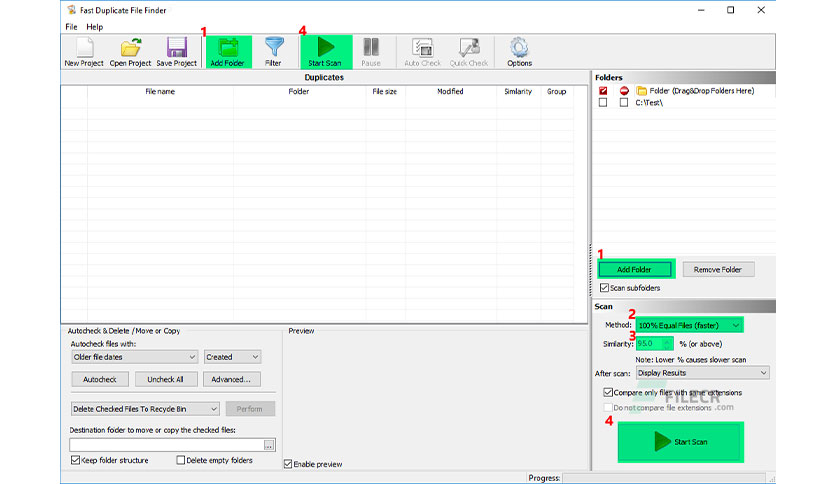Toggle Compare only files with same extensions
Screen dimensions: 836x484
pos(608,392)
